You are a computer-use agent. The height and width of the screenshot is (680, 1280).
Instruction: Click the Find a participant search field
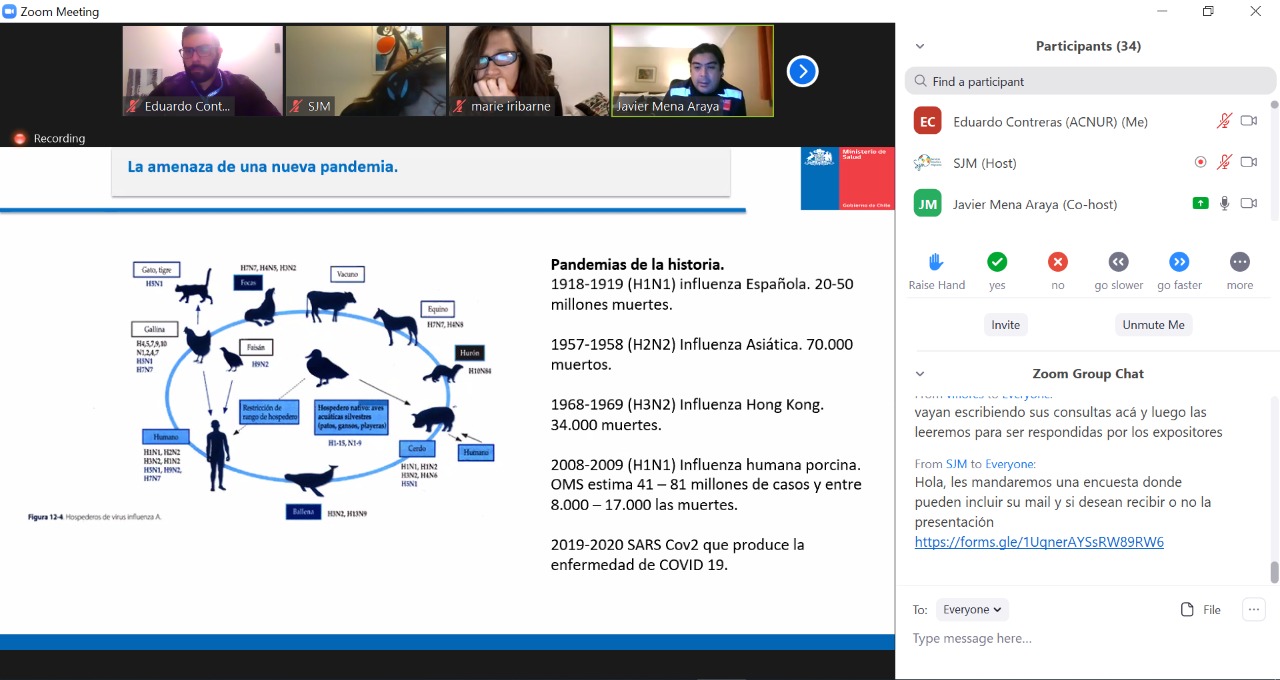[x=1090, y=81]
